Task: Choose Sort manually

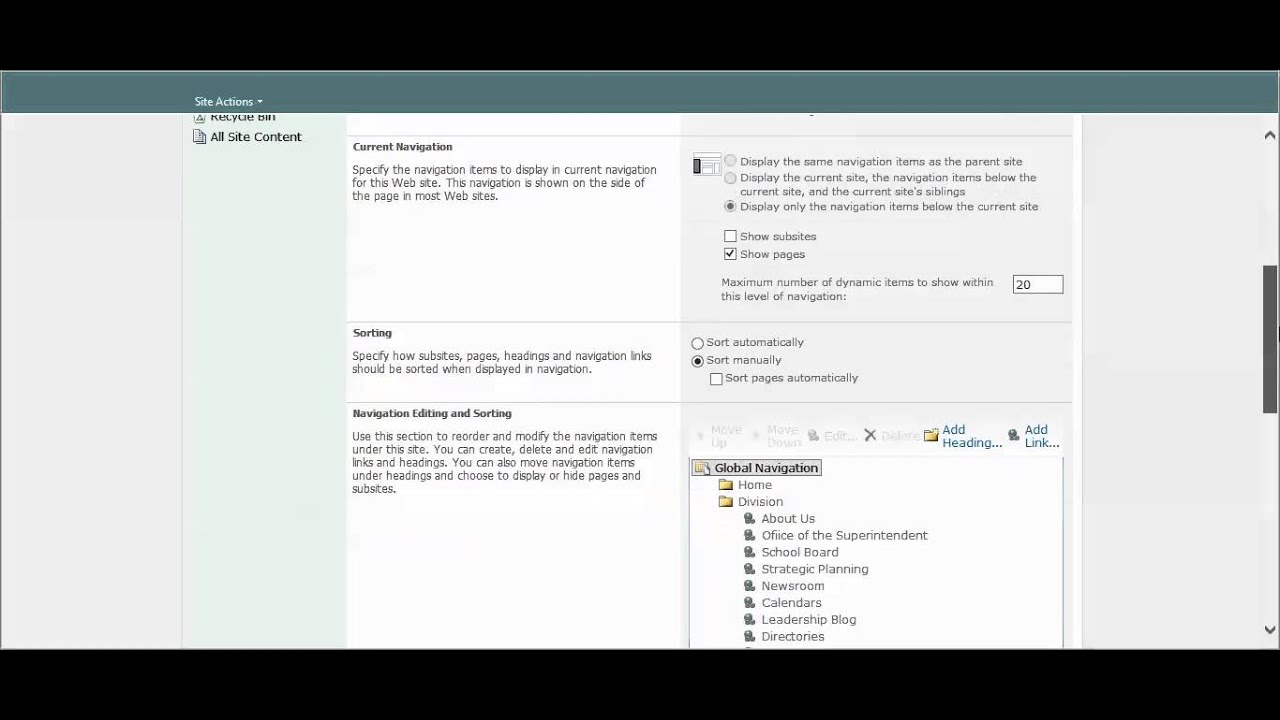Action: point(697,361)
